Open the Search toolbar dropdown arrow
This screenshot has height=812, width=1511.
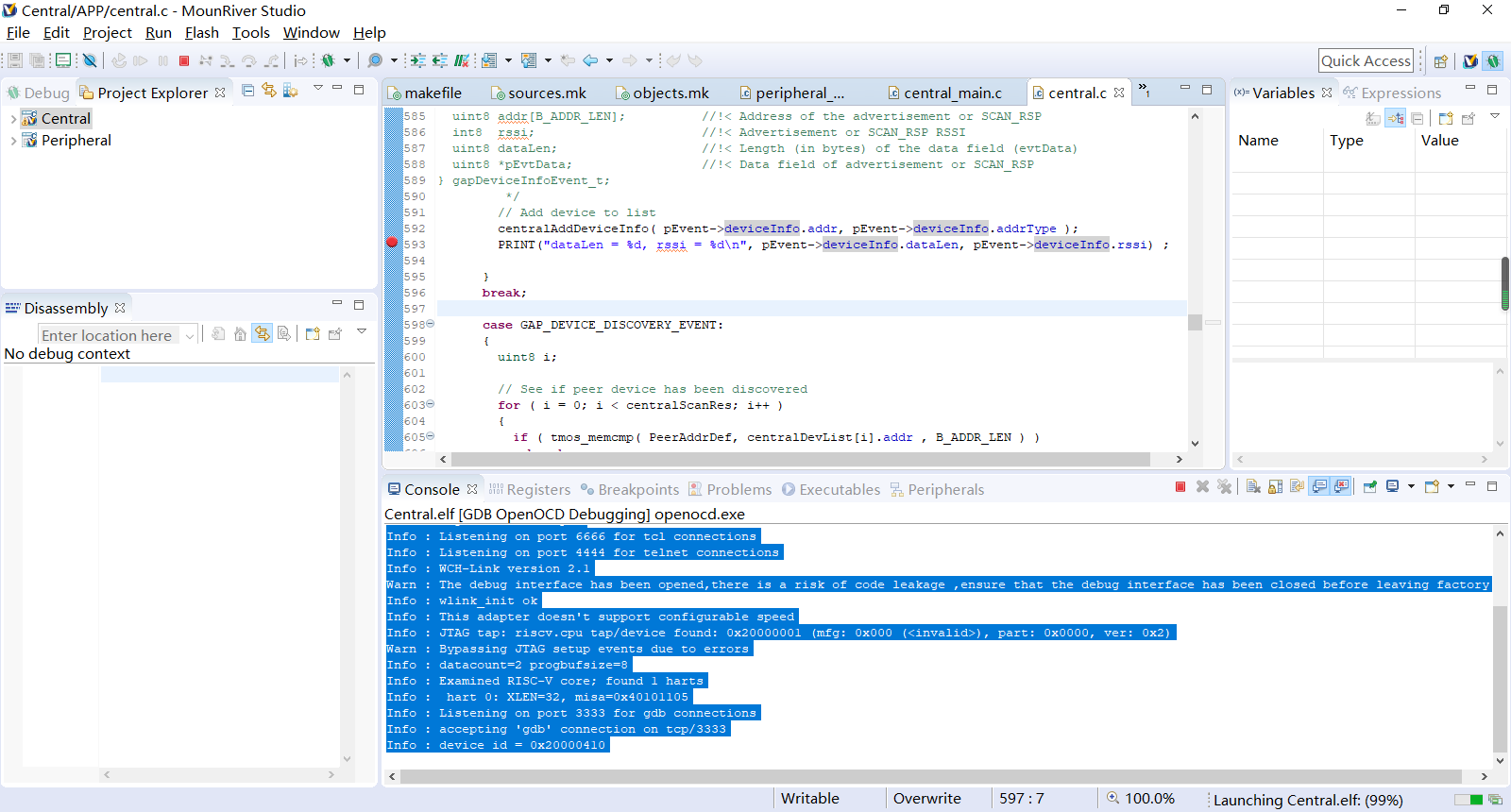click(394, 60)
